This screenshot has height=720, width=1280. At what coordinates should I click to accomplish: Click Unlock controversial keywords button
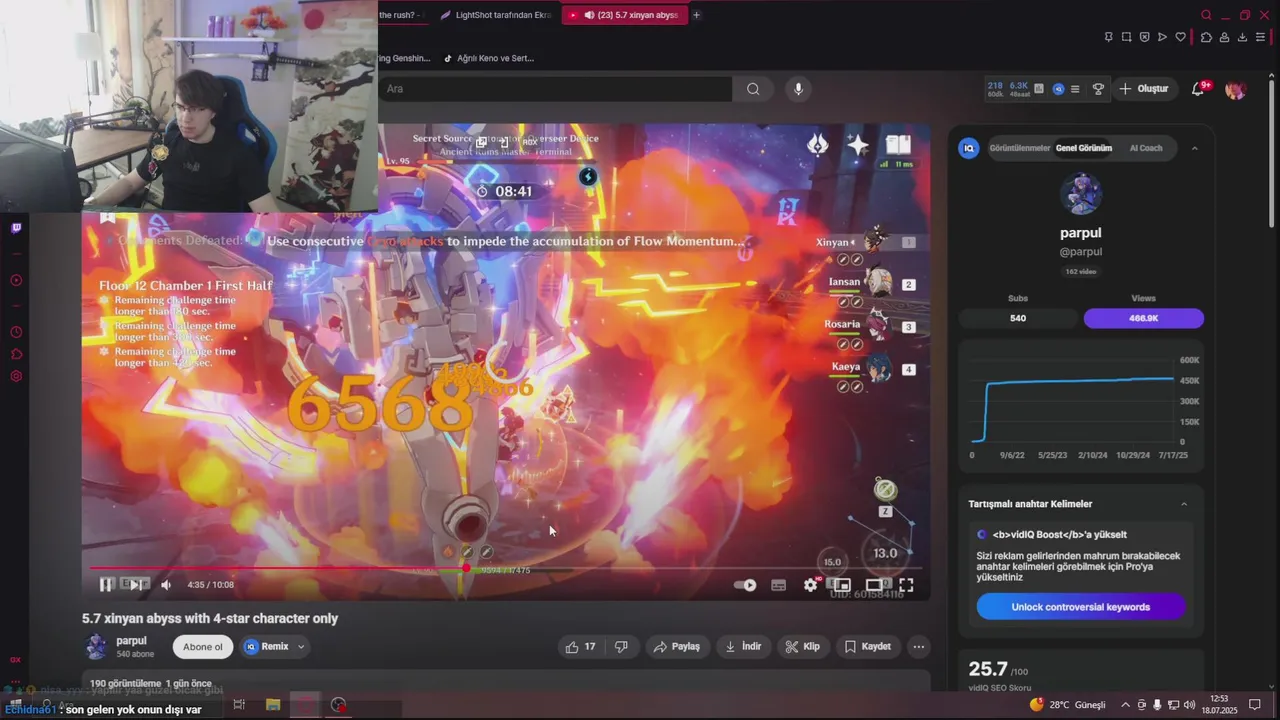tap(1081, 607)
